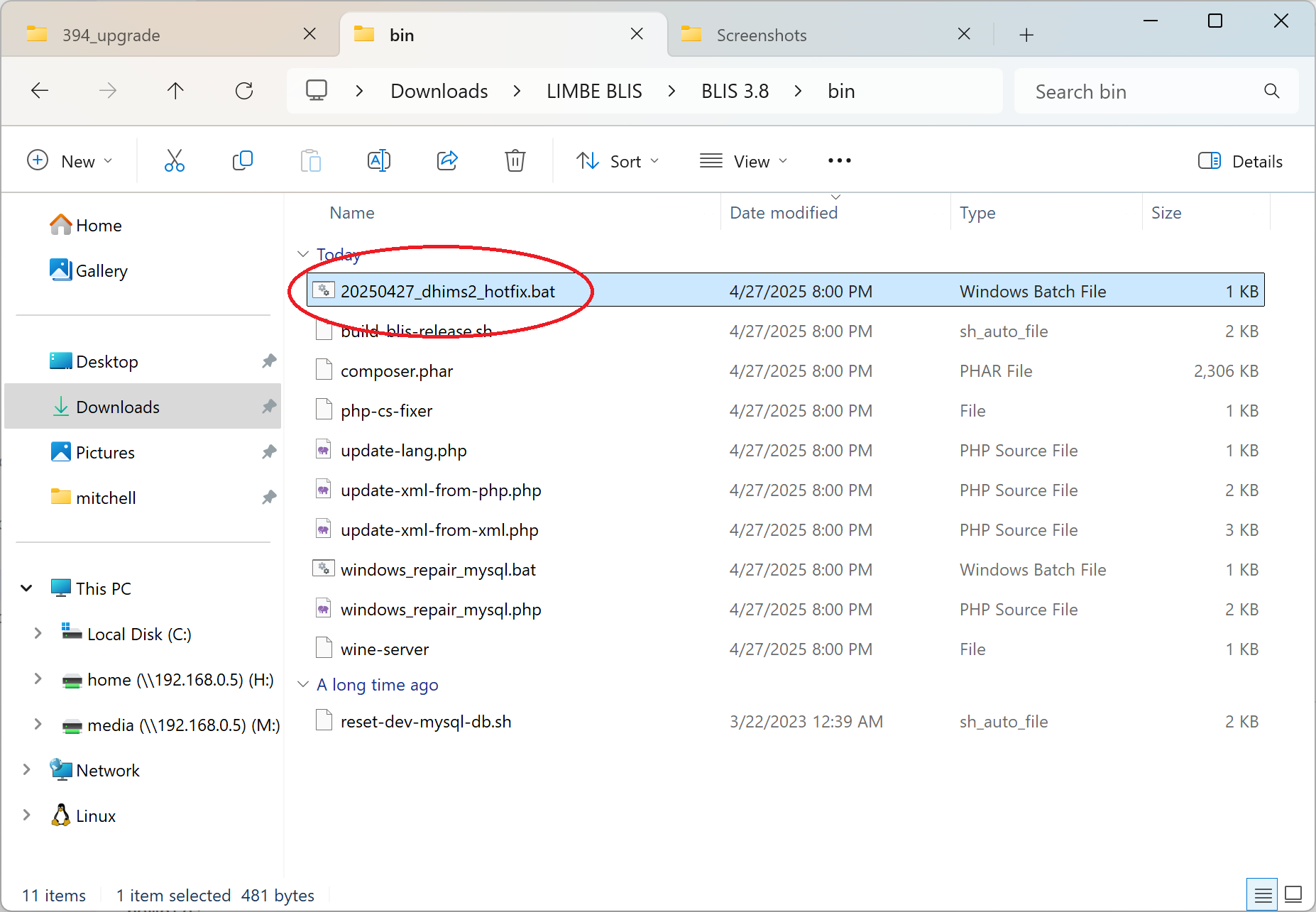Close the bin tab

(x=637, y=34)
